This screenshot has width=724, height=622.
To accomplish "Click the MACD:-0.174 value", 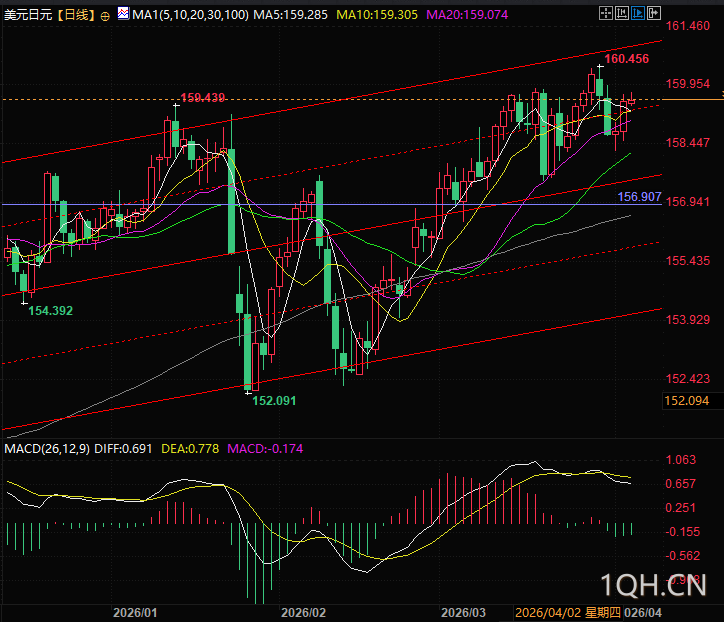I will coord(265,448).
